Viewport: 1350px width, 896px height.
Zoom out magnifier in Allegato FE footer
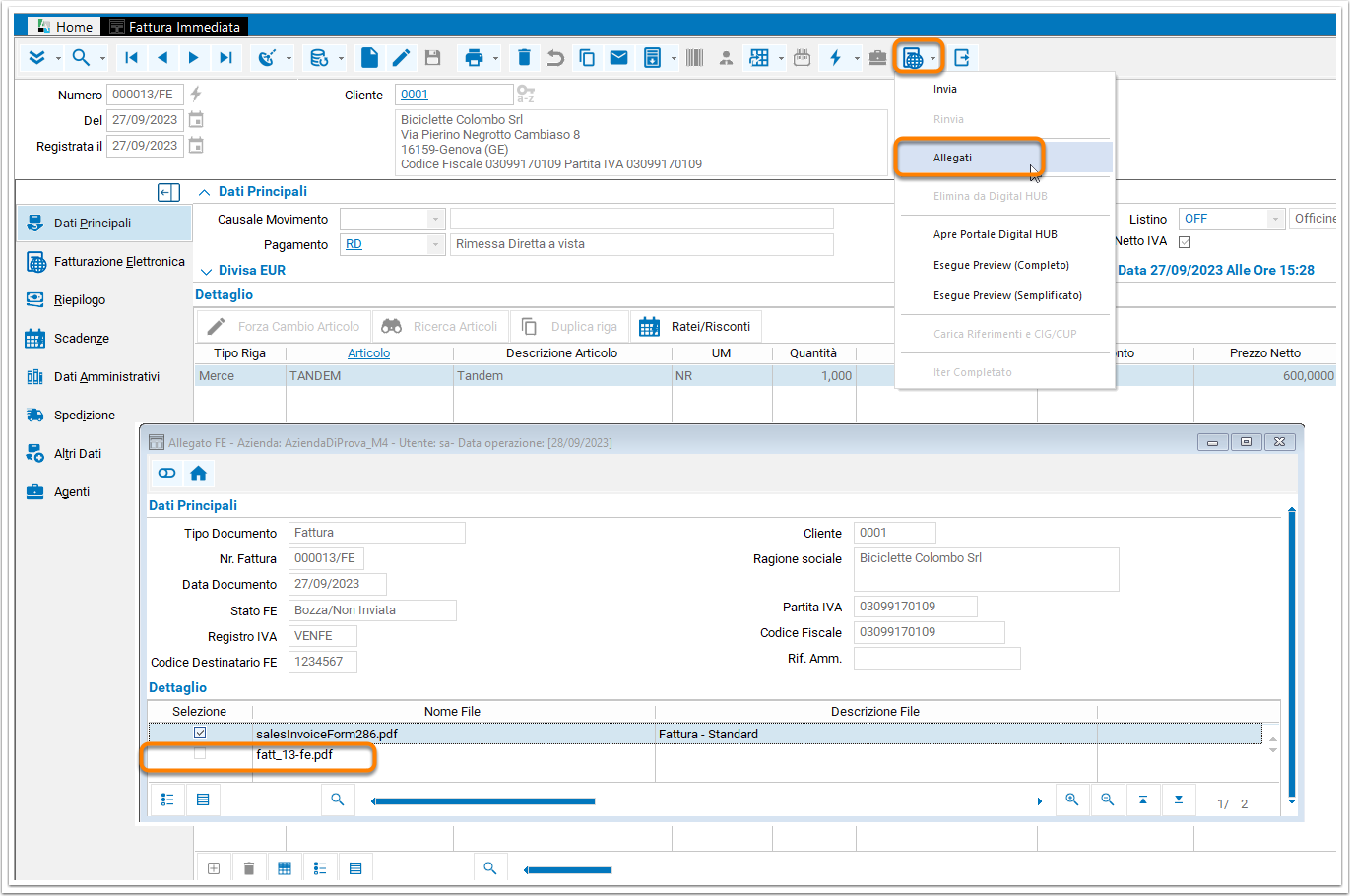coord(1107,800)
